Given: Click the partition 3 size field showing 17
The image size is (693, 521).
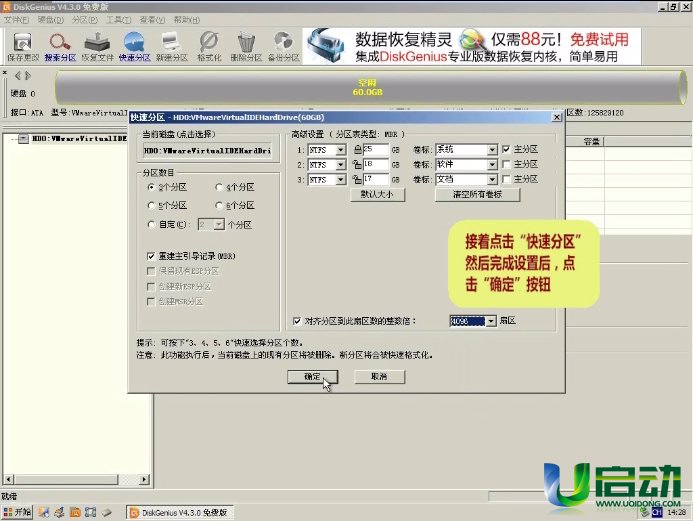Looking at the screenshot, I should point(376,179).
